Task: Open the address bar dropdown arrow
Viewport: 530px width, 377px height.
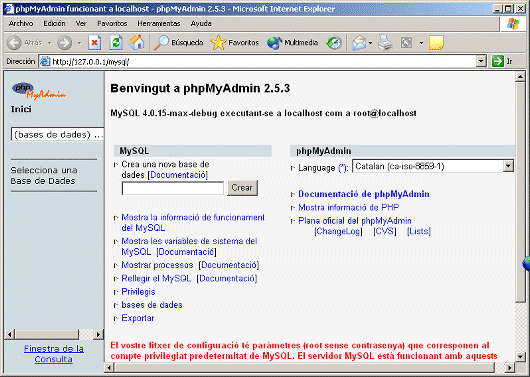Action: (x=481, y=61)
